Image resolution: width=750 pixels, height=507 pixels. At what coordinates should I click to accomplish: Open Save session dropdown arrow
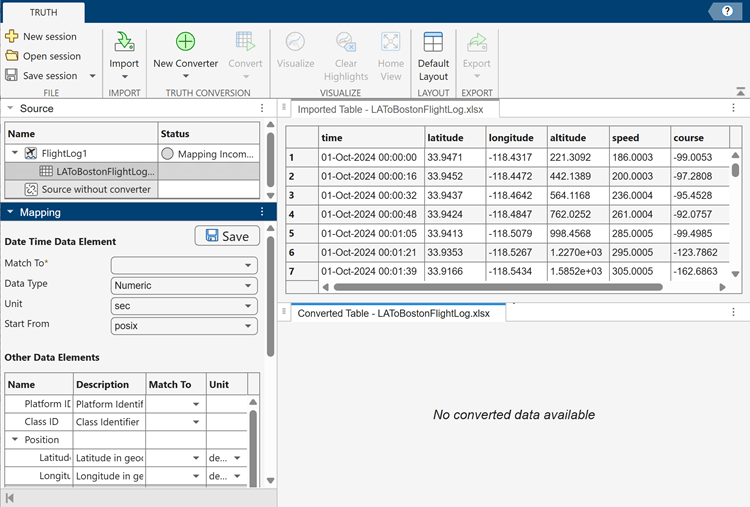92,76
